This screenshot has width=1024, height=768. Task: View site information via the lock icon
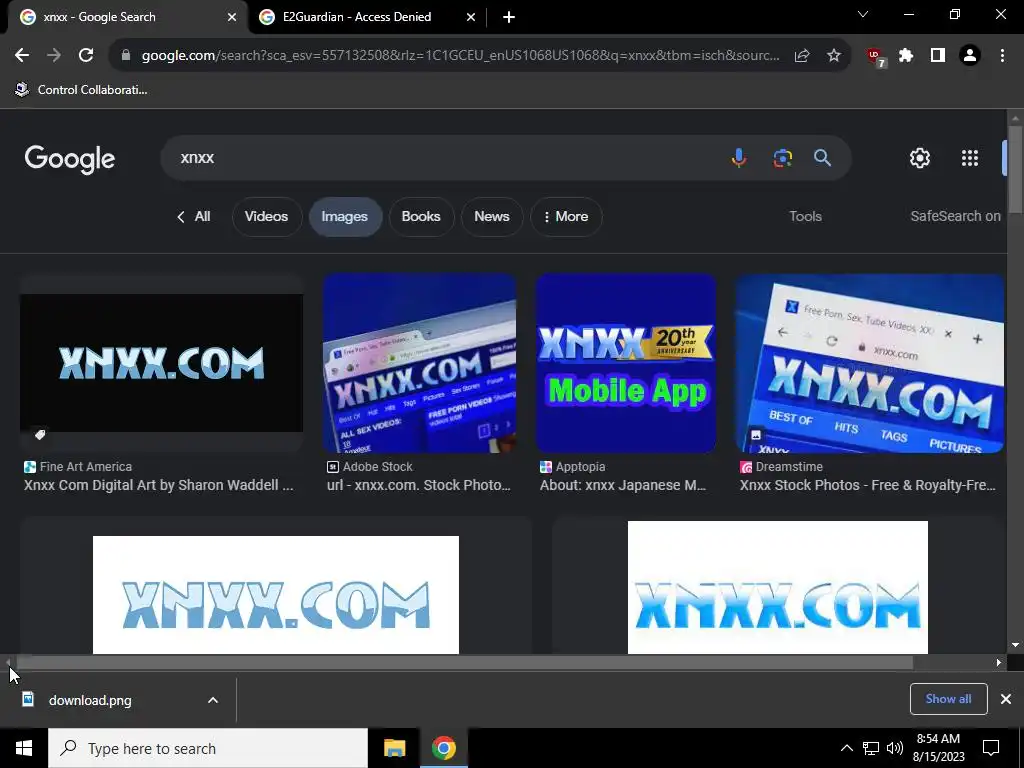(126, 56)
